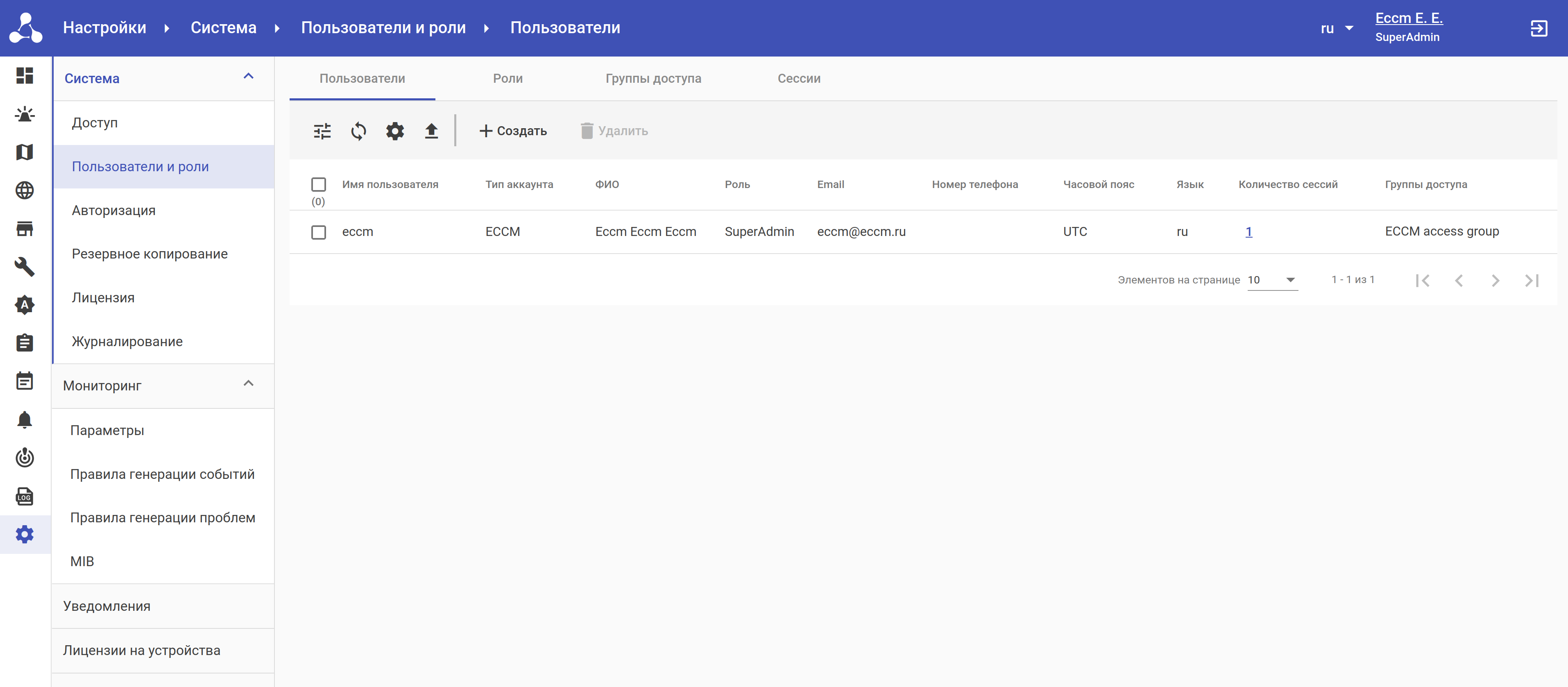Open the map icon in sidebar
Viewport: 1568px width, 687px height.
click(x=25, y=152)
